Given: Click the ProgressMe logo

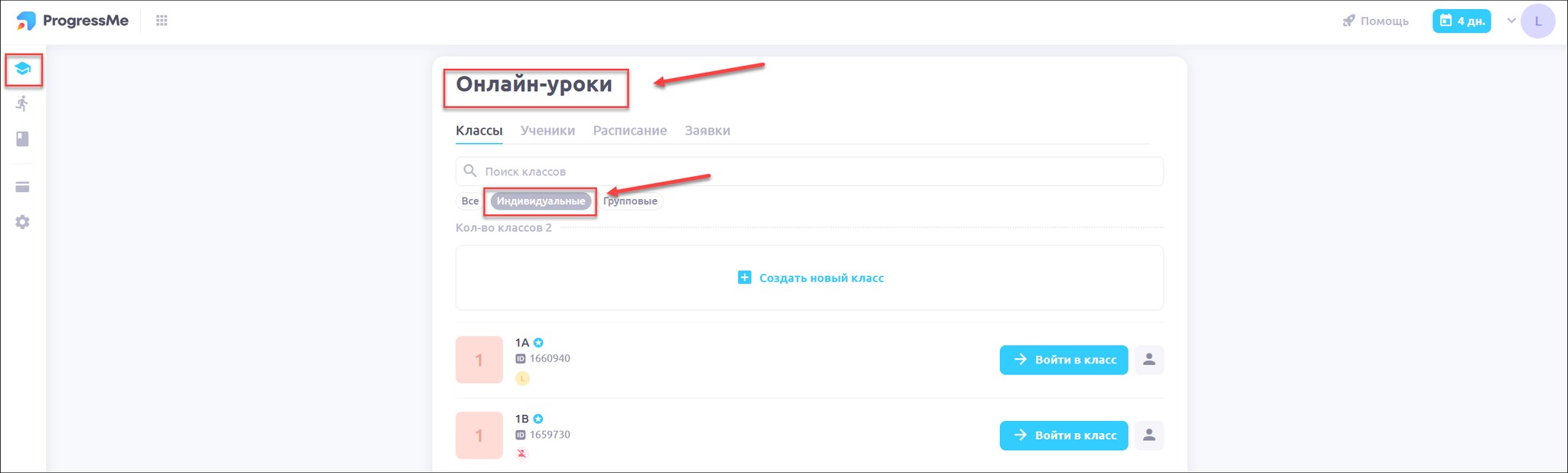Looking at the screenshot, I should [x=73, y=21].
